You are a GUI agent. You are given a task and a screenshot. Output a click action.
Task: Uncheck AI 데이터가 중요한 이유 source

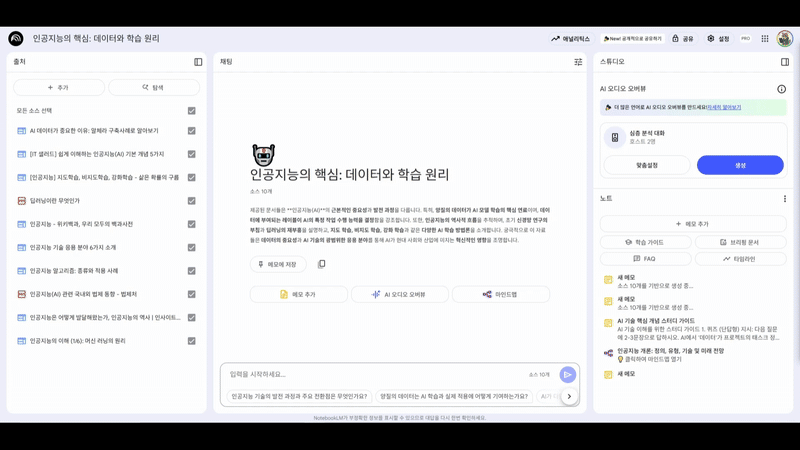click(x=191, y=131)
